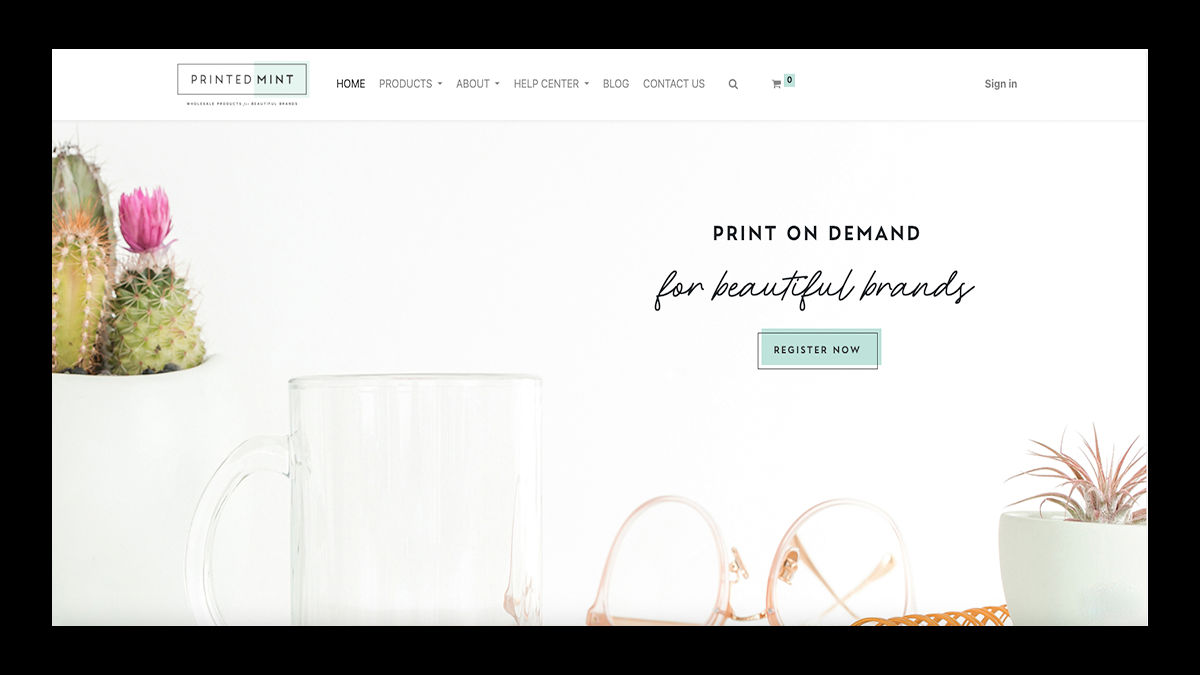Open the shopping cart icon
Screen dimensions: 1200x675
coord(776,85)
